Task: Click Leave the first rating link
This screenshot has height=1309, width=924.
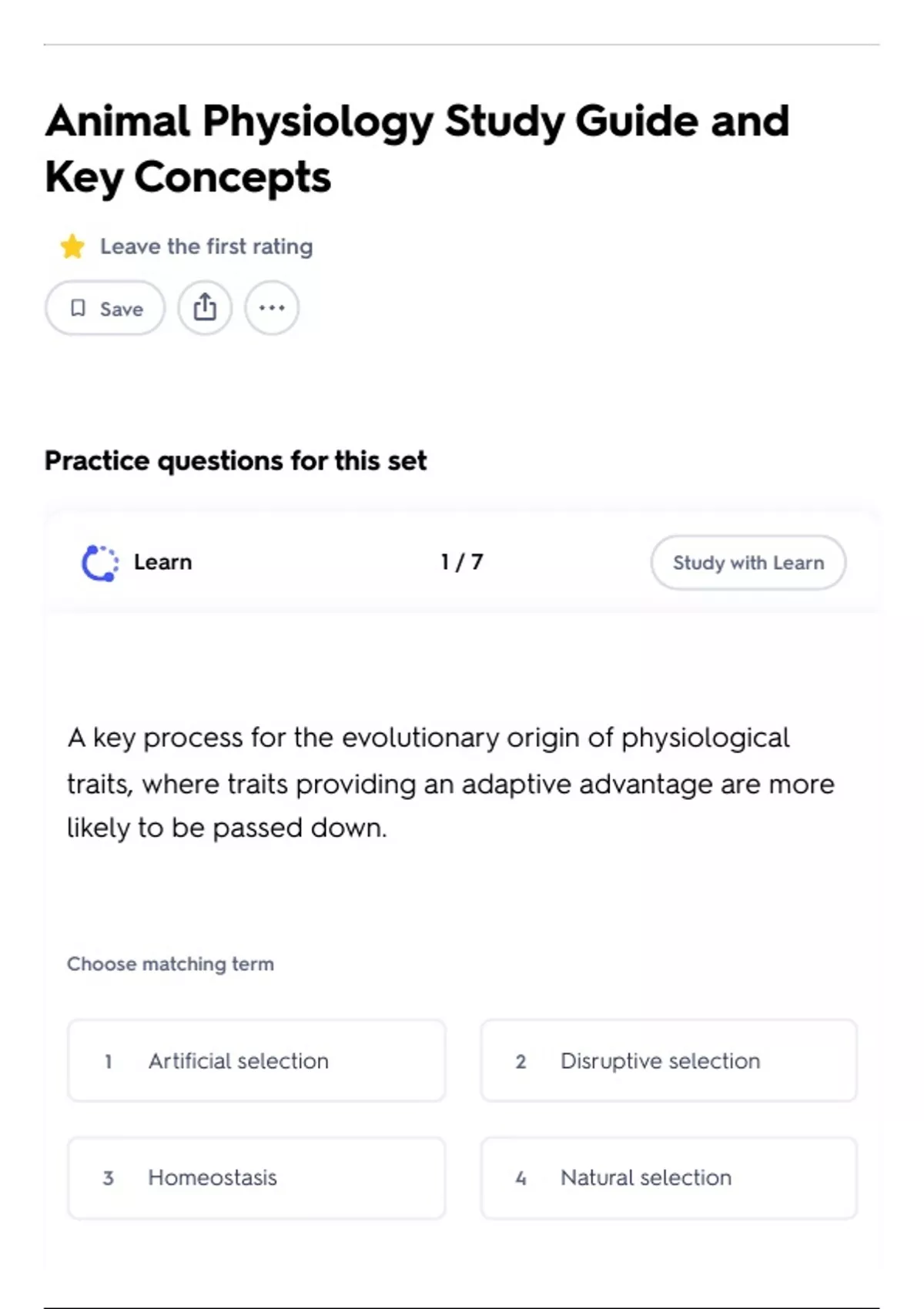Action: (206, 246)
